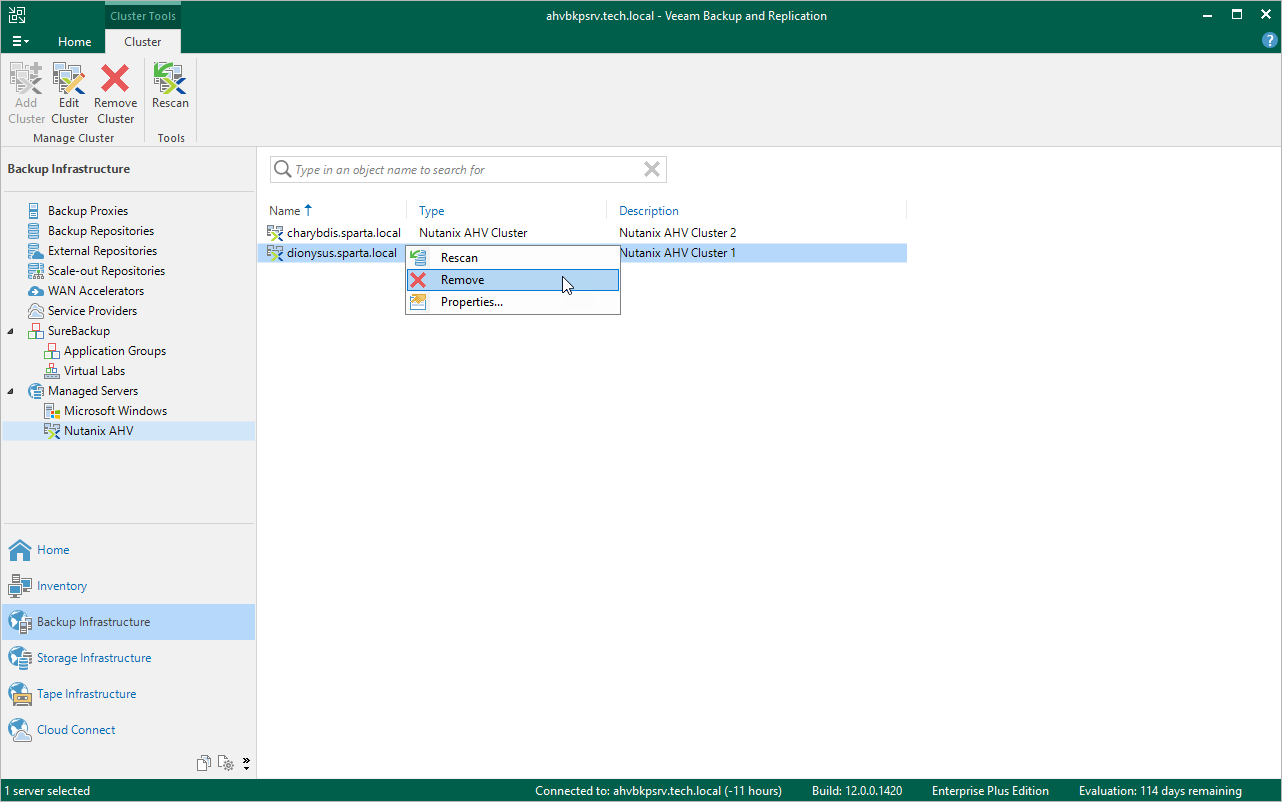This screenshot has width=1282, height=802.
Task: Switch to the Cluster ribbon tab
Action: click(143, 42)
